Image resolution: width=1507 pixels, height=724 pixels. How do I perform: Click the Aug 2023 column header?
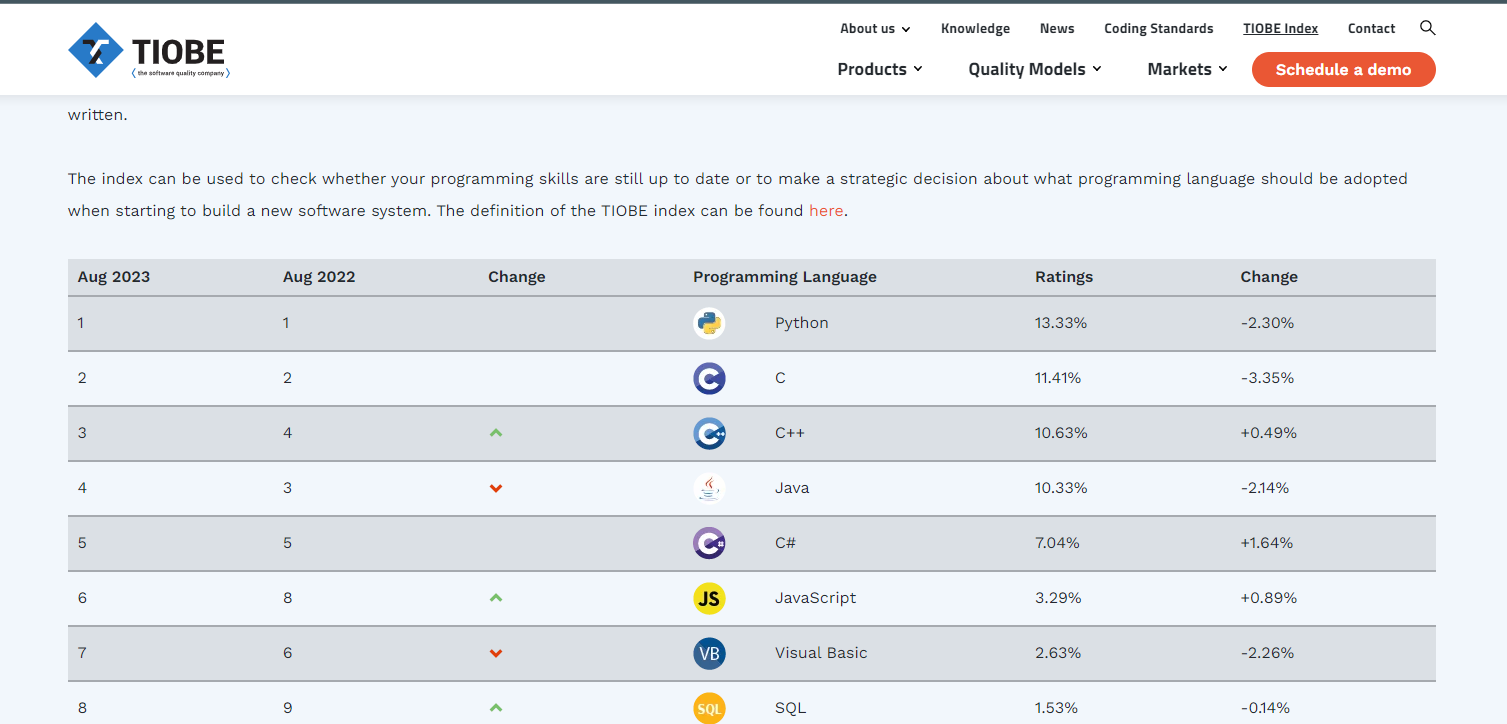(114, 277)
